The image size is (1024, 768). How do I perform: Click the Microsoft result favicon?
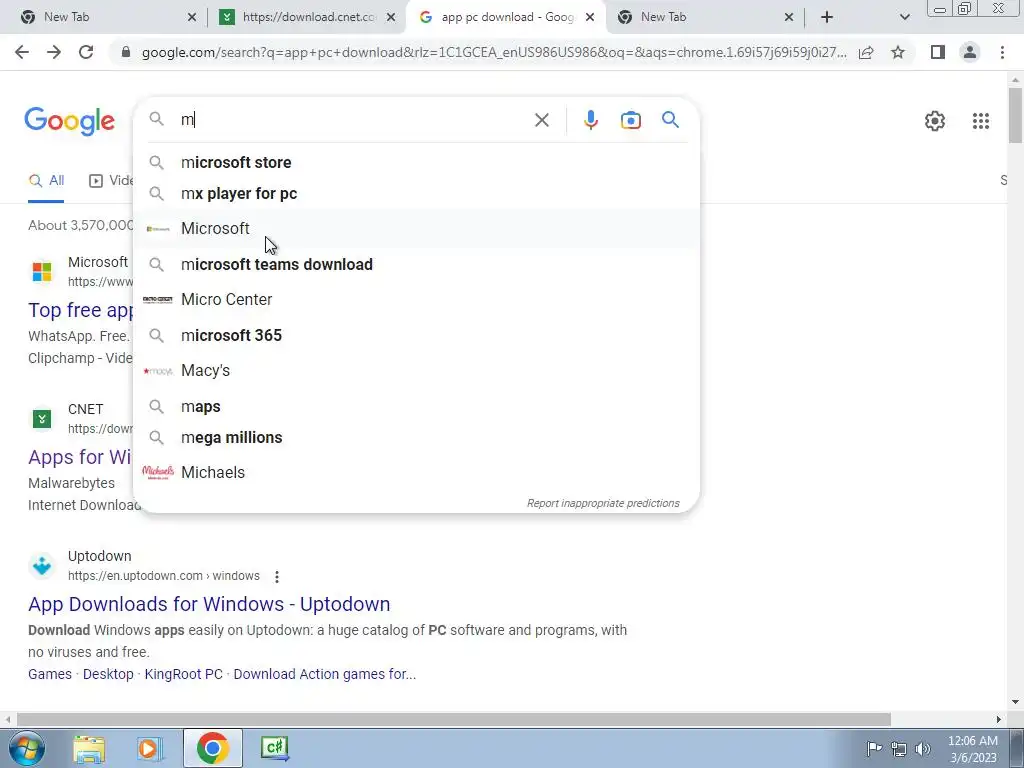point(42,272)
